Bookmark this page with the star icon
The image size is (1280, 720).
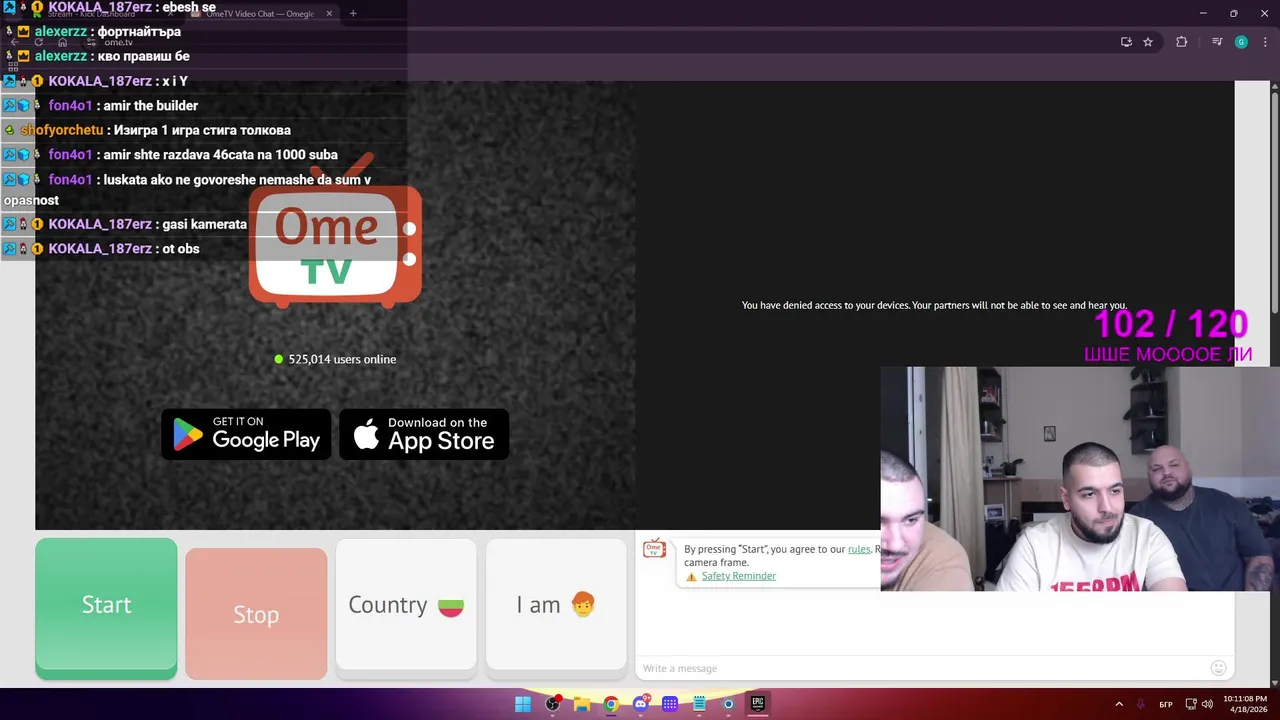click(x=1148, y=42)
